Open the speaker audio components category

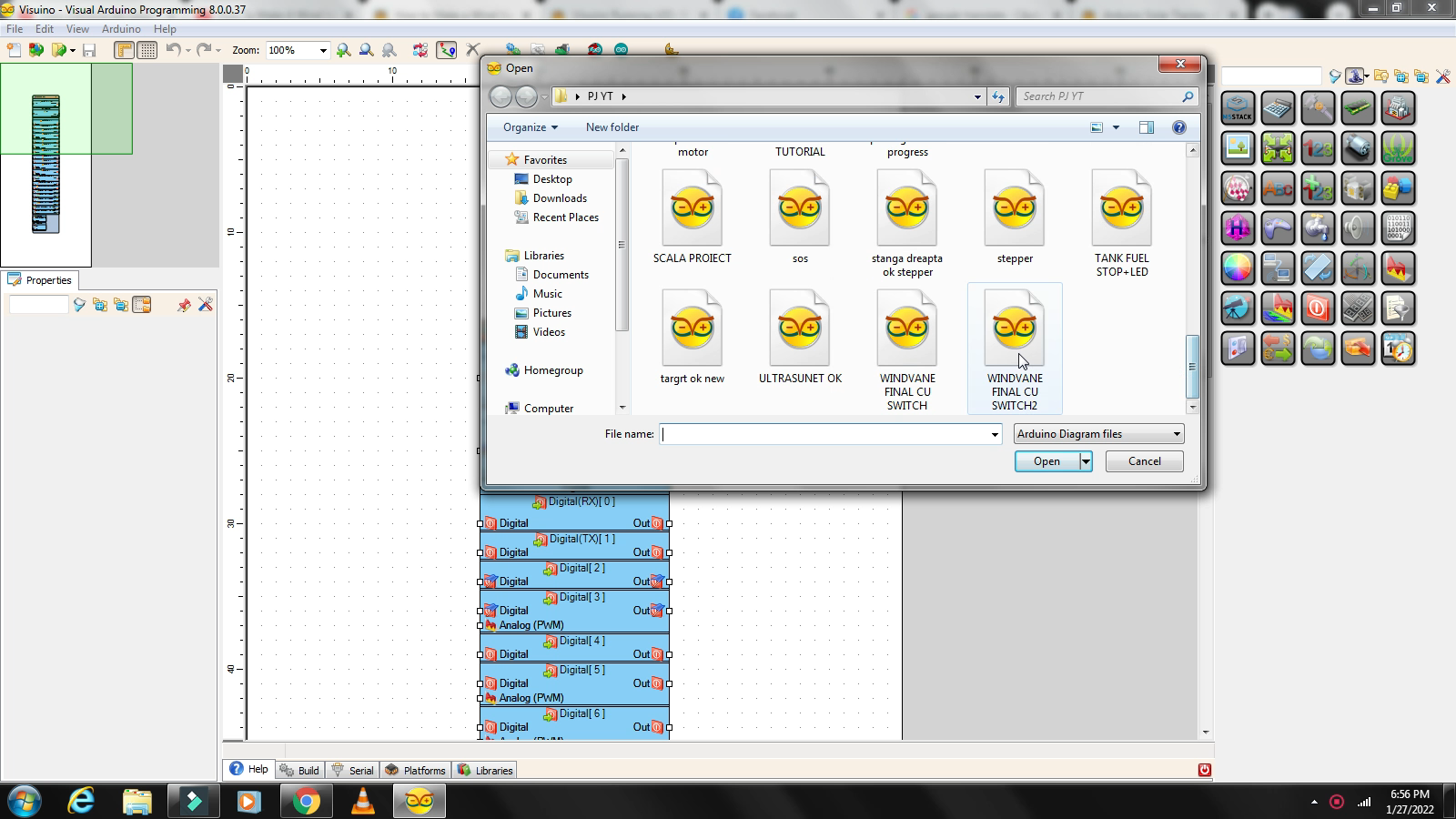(1358, 229)
